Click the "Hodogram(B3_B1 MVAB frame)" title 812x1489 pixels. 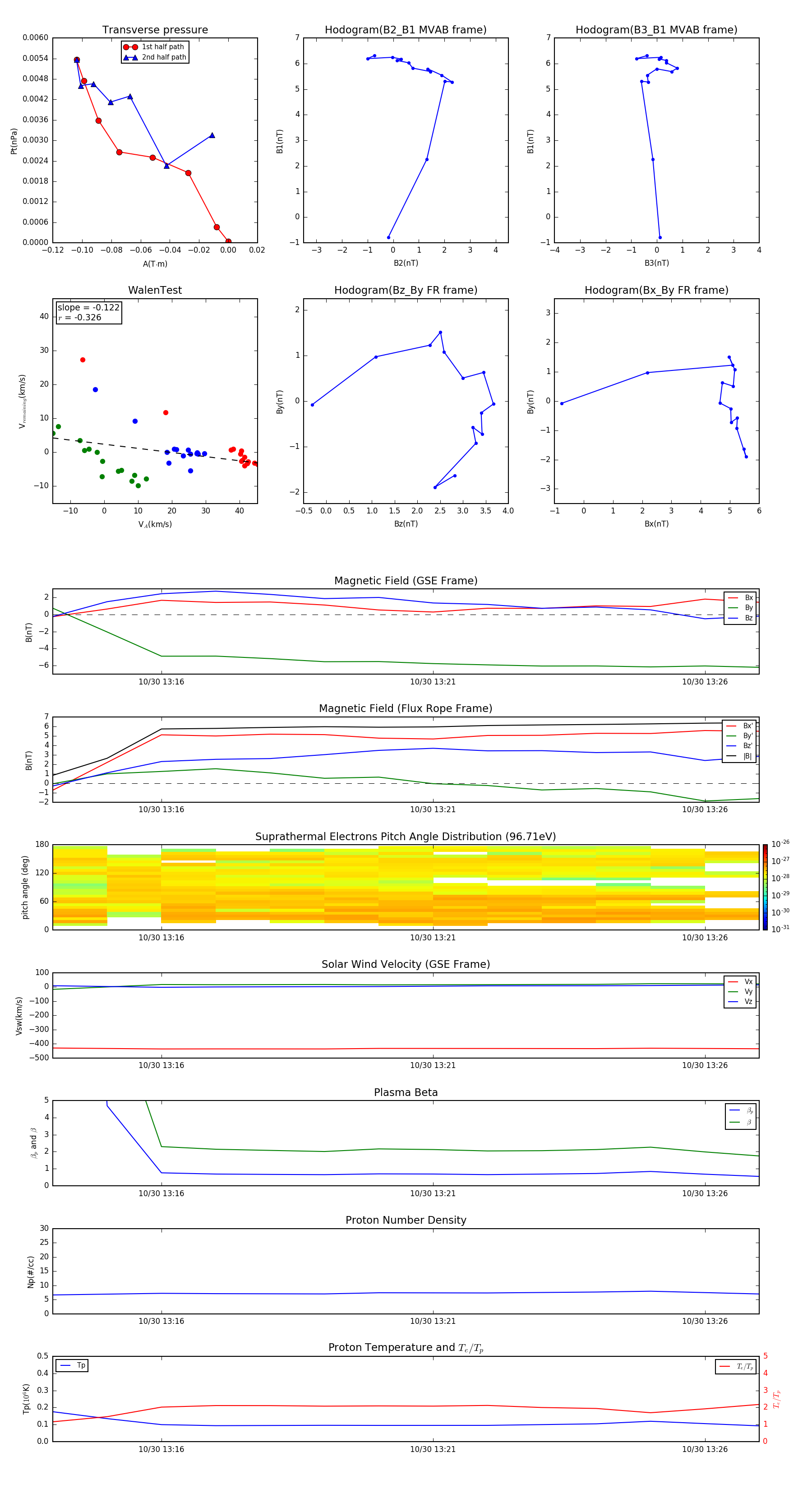[x=656, y=30]
